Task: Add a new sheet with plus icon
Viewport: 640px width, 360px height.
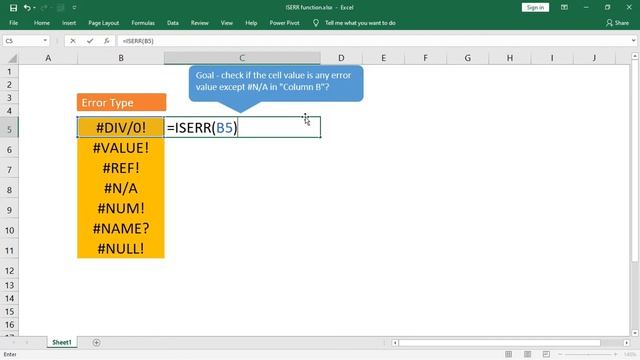Action: (96, 342)
